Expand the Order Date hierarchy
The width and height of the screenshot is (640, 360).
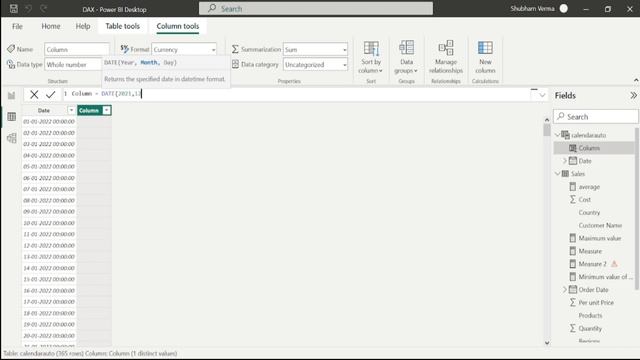(565, 289)
